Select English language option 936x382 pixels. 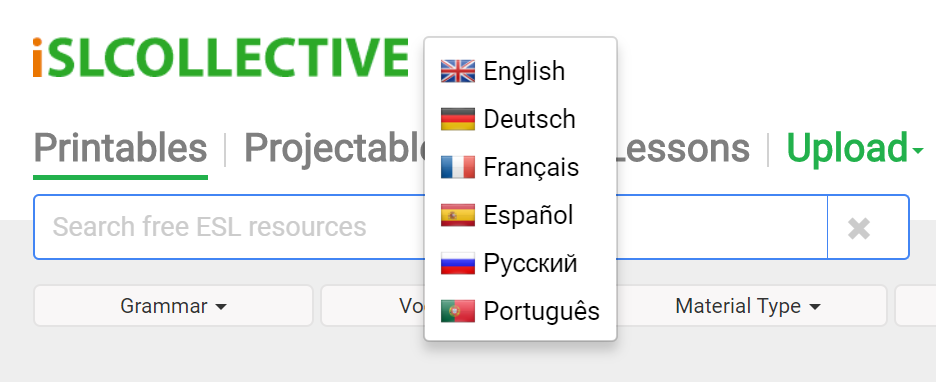[520, 71]
